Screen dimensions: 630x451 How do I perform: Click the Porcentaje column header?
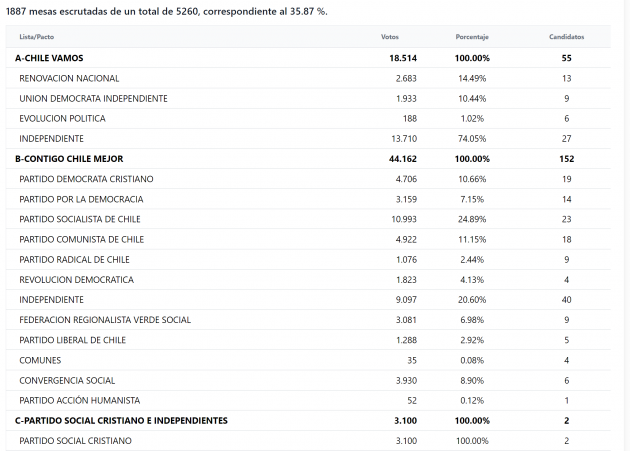tap(472, 37)
